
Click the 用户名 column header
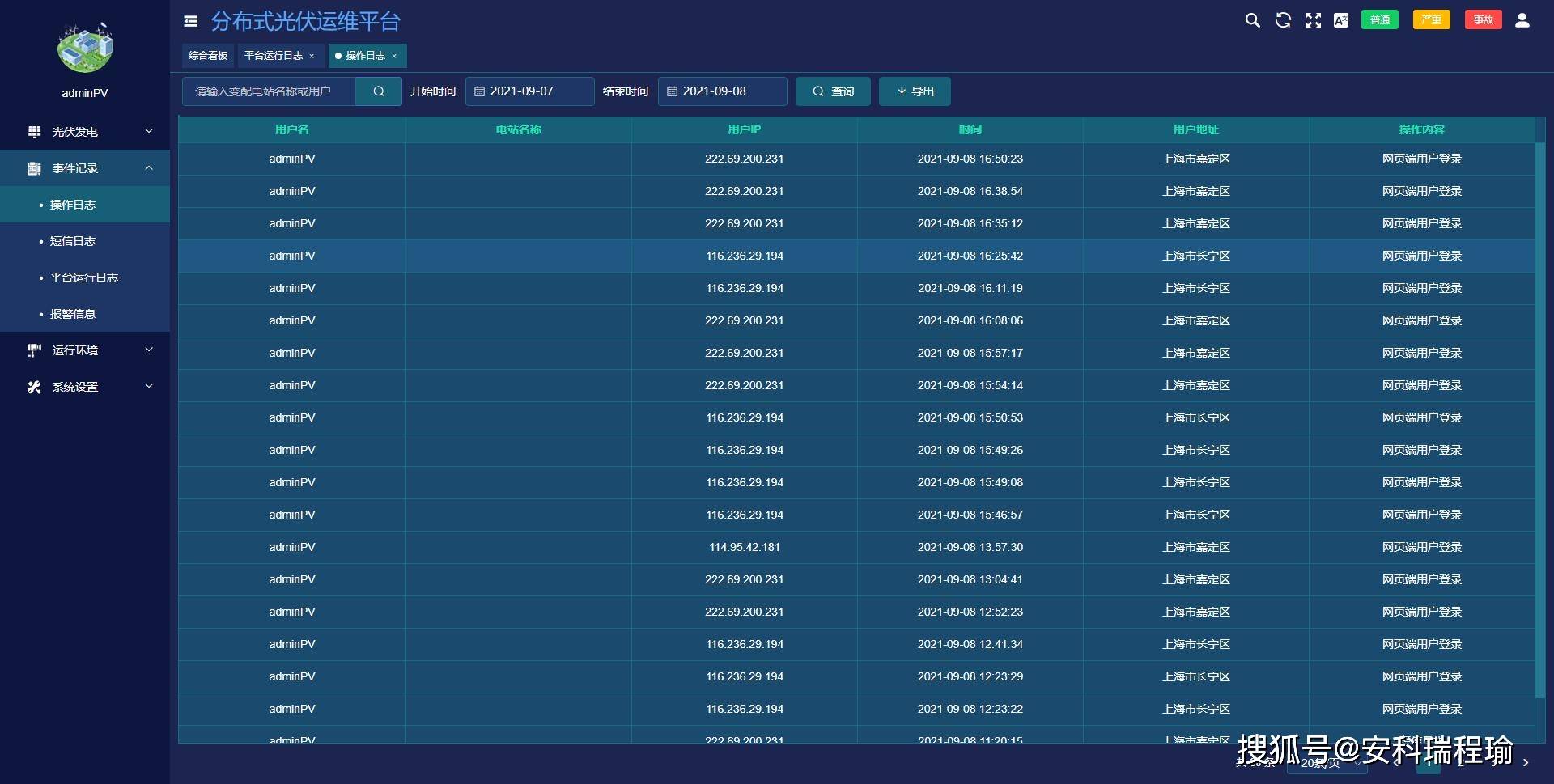point(291,129)
